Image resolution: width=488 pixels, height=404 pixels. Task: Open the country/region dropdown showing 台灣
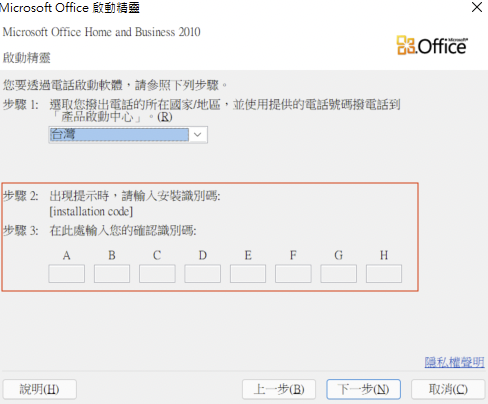(128, 135)
